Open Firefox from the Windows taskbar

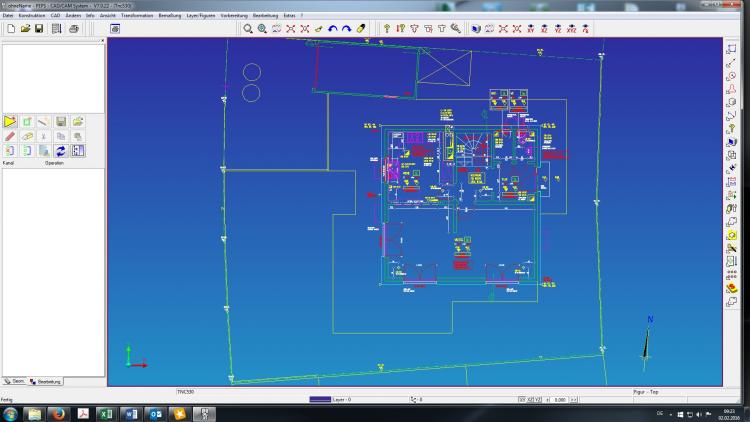(59, 413)
